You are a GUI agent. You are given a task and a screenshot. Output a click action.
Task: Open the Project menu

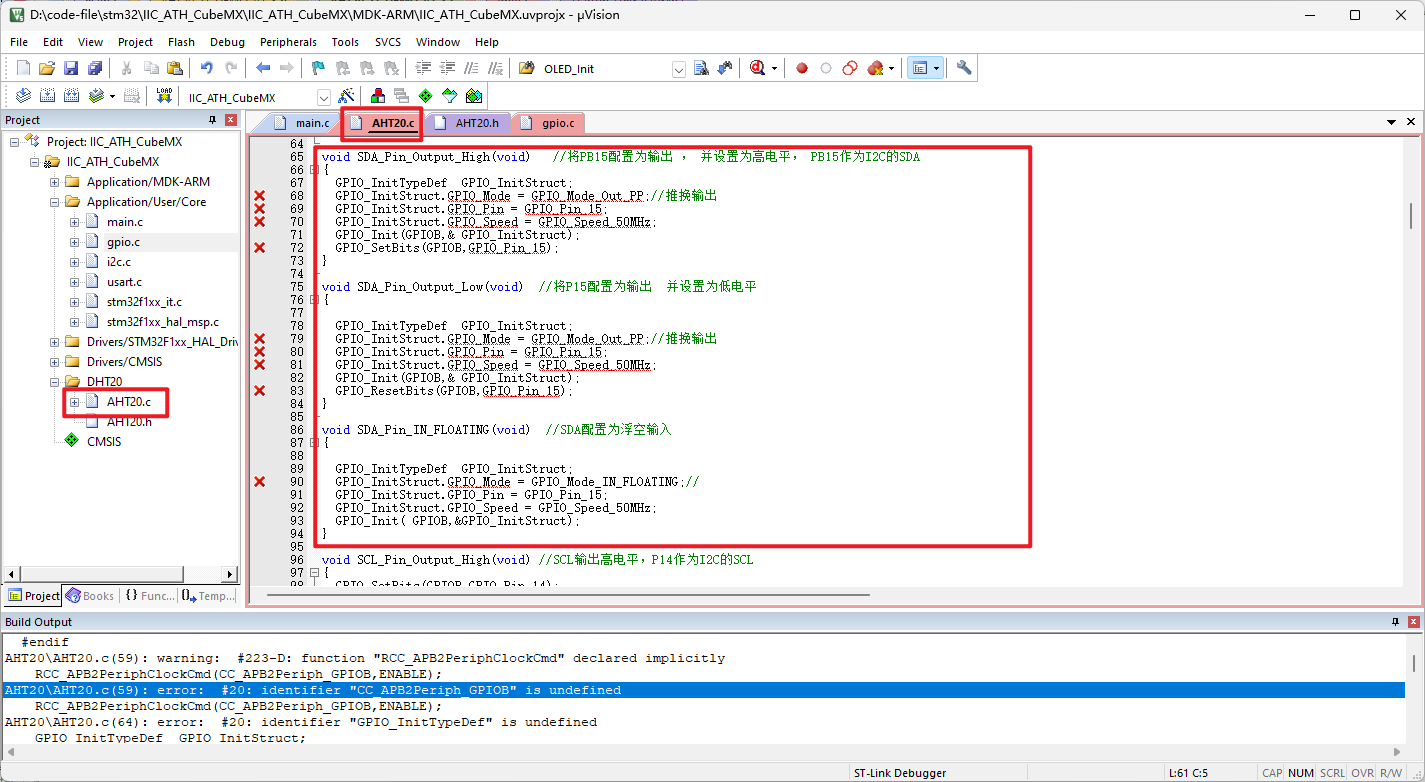(135, 42)
